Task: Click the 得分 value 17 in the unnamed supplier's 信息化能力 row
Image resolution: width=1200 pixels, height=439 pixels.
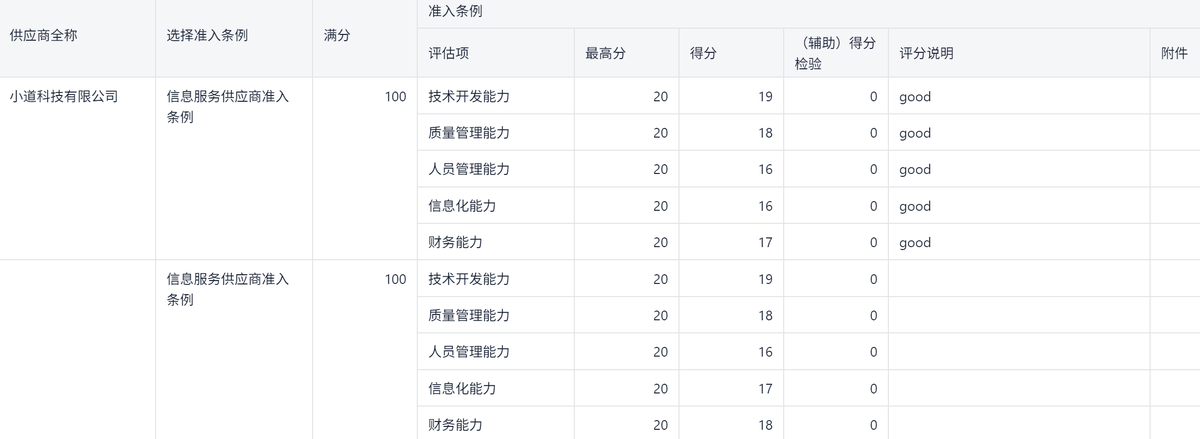Action: click(x=764, y=388)
